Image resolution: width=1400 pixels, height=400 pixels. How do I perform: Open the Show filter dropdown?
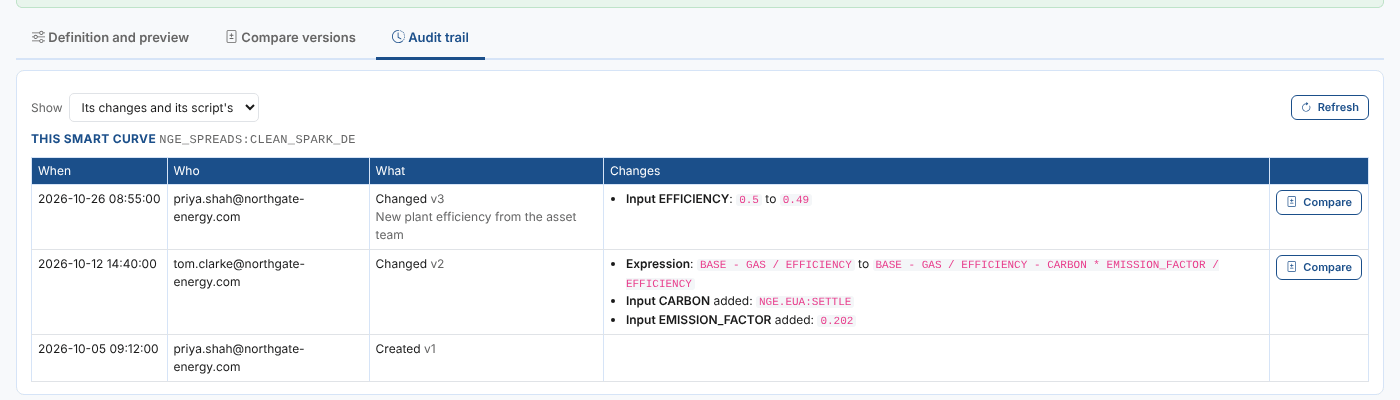[164, 108]
